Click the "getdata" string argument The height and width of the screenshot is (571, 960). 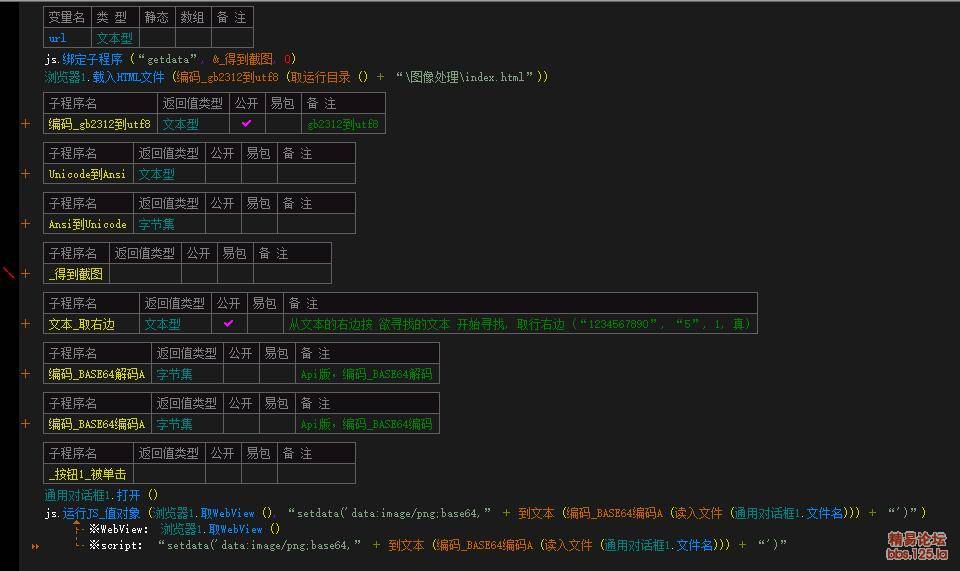[168, 59]
